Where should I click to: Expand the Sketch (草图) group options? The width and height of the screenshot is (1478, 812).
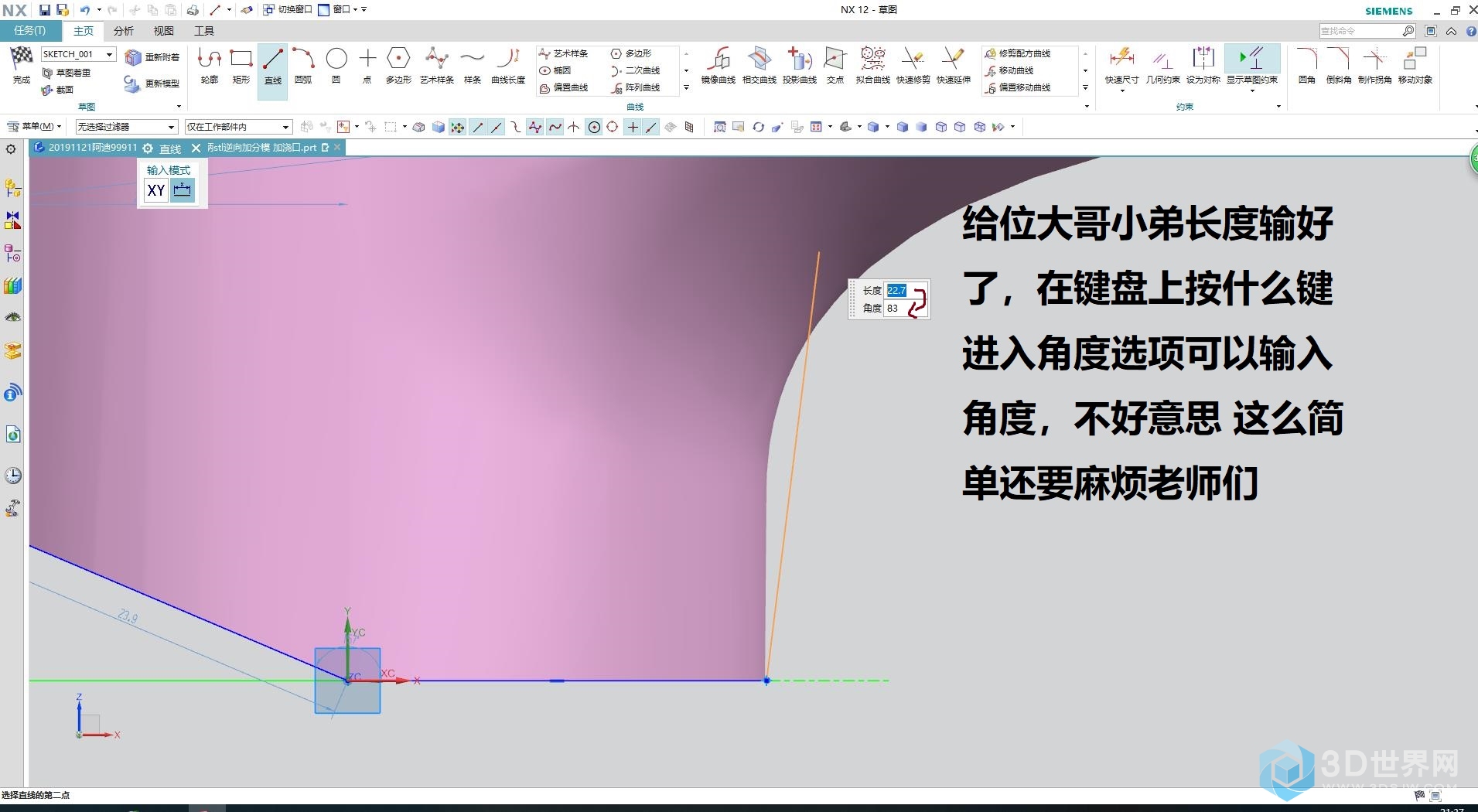coord(179,107)
